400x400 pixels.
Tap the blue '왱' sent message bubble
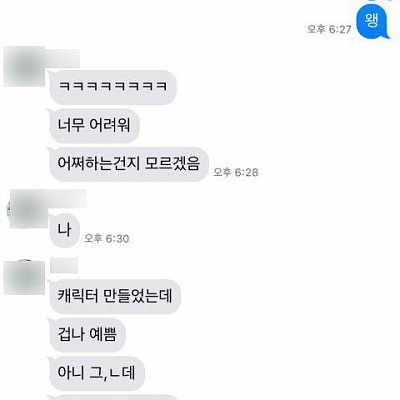point(372,22)
